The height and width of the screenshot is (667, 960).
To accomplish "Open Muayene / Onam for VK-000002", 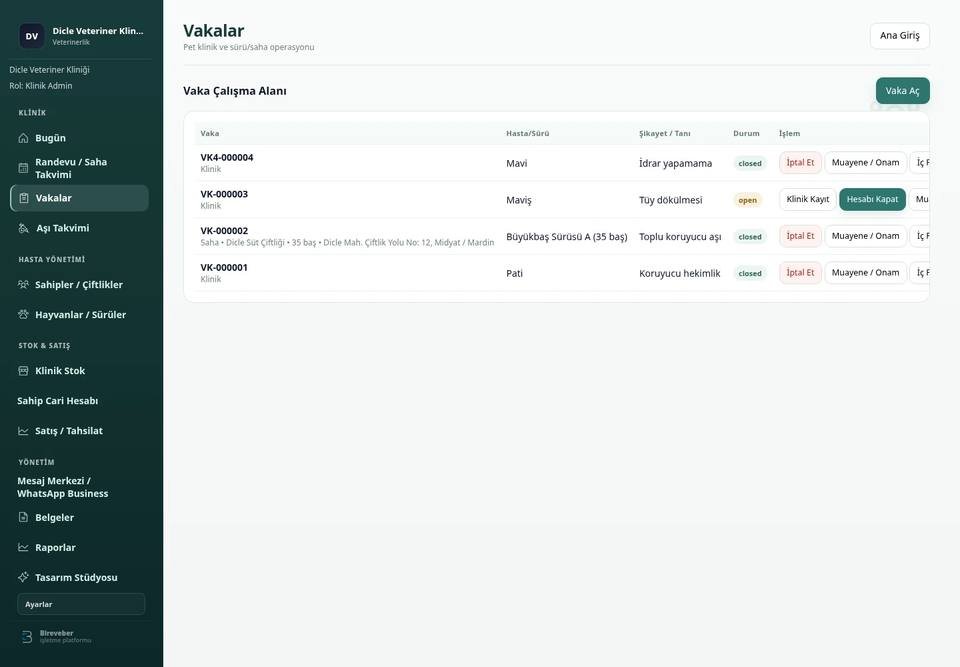I will [865, 236].
